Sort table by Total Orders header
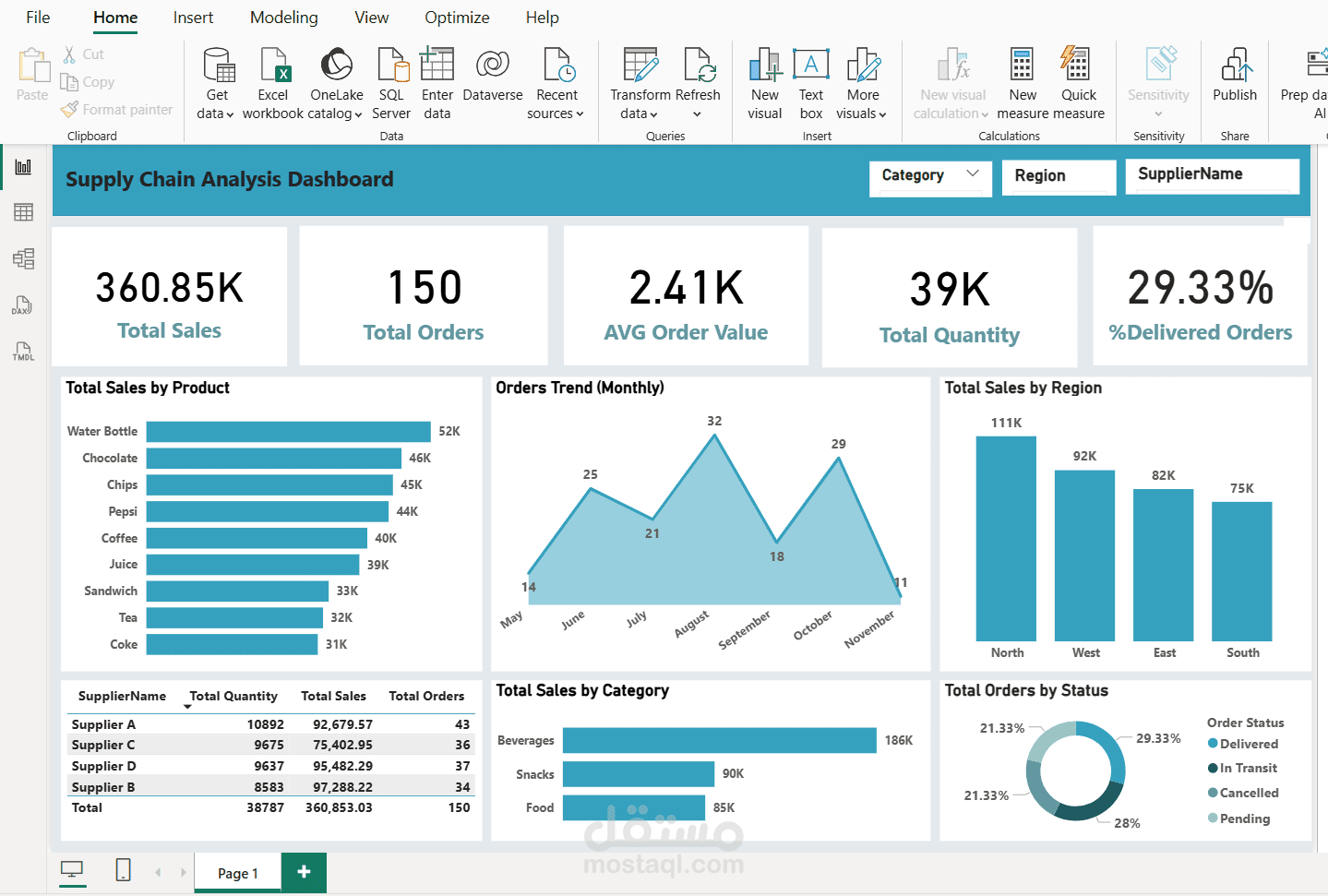Image resolution: width=1328 pixels, height=896 pixels. click(426, 696)
